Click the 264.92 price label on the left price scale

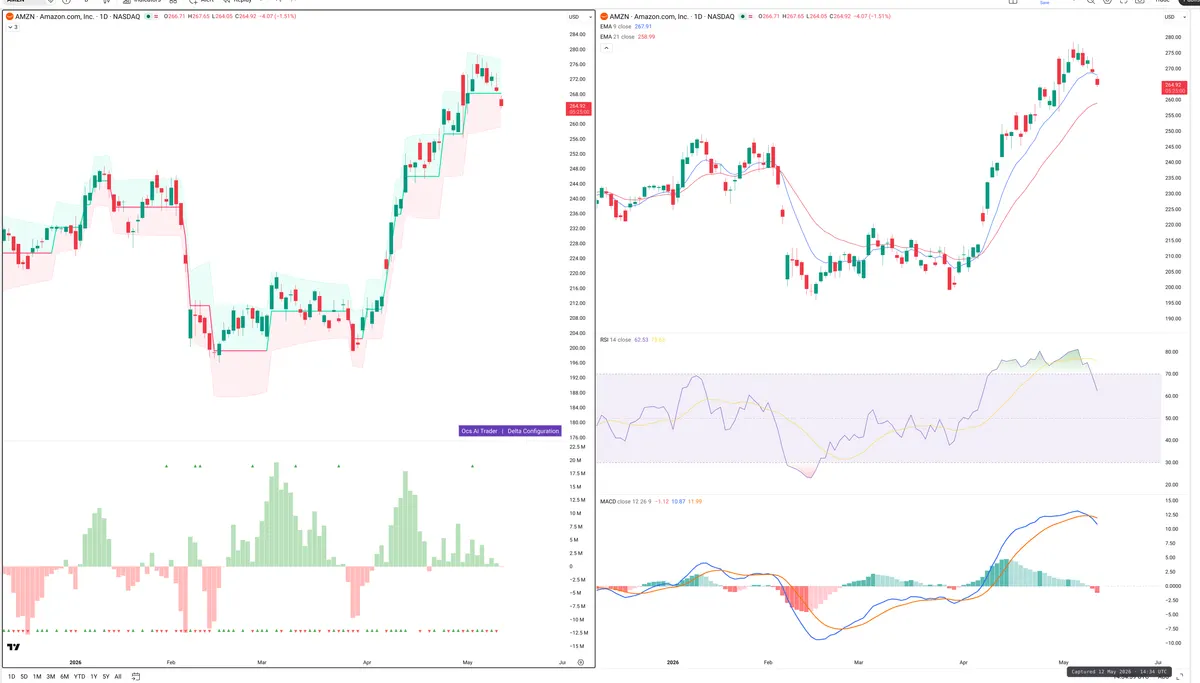578,108
